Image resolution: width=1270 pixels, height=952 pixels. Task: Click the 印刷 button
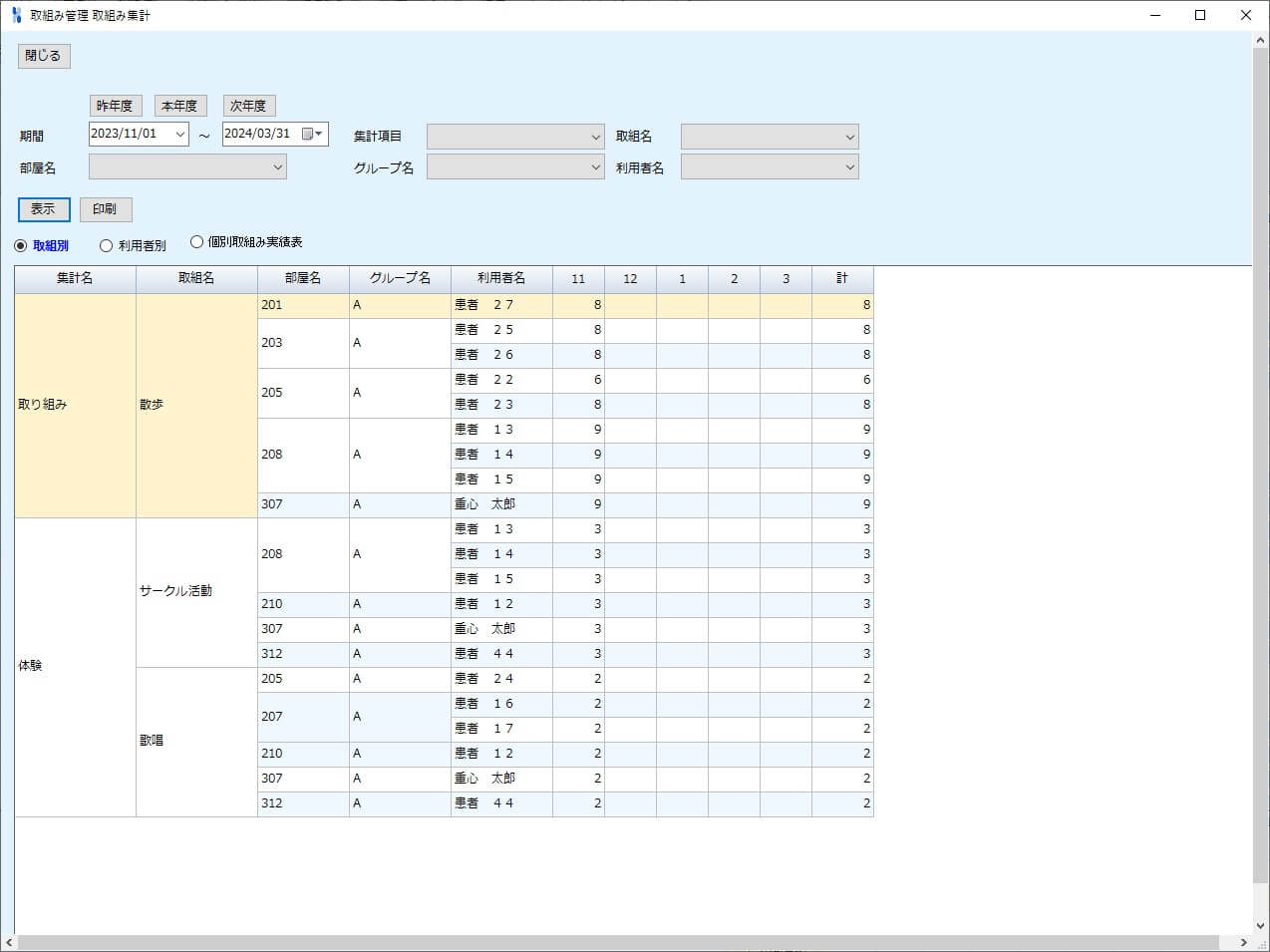point(105,209)
